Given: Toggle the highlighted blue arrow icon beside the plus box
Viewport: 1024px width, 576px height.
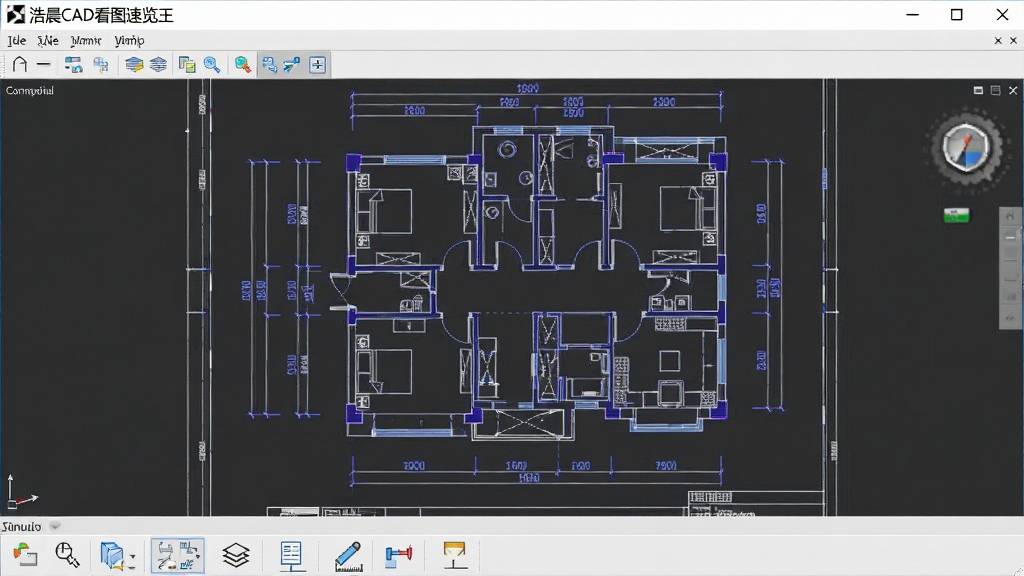Looking at the screenshot, I should (x=292, y=64).
